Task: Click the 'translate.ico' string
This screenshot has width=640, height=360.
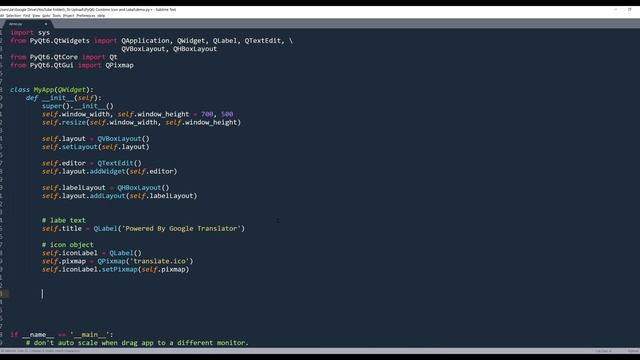Action: [x=159, y=261]
